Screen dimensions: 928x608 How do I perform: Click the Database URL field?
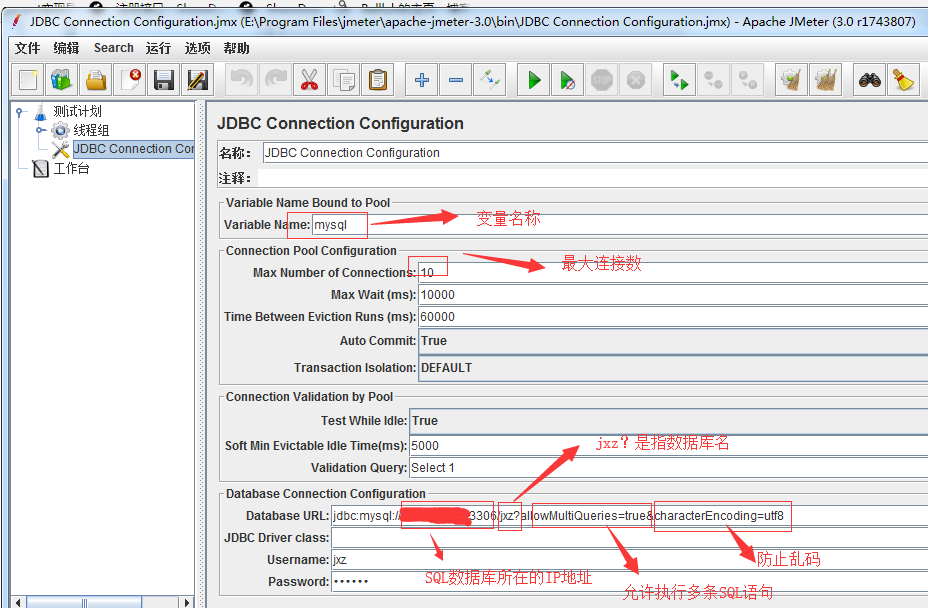[x=630, y=516]
